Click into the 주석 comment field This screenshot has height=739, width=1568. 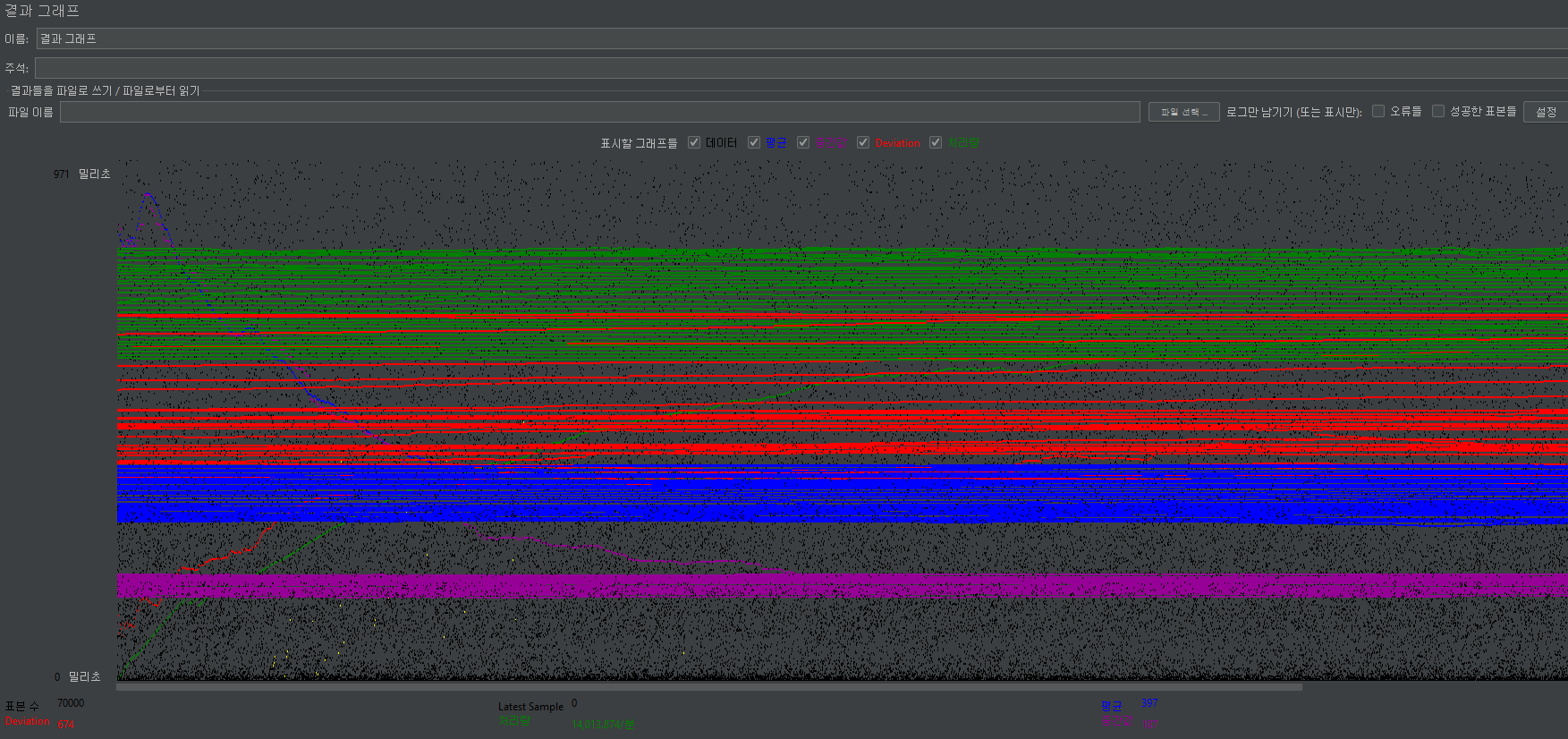[801, 68]
